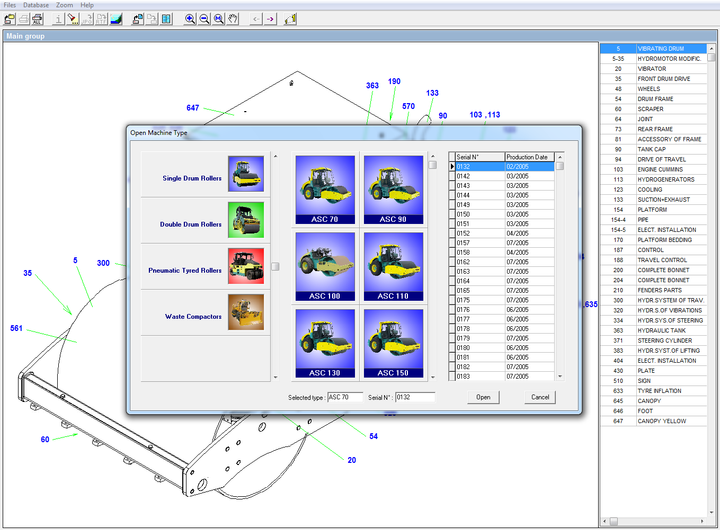This screenshot has height=530, width=720.
Task: Choose the Waste Compactors thumbnail
Action: [x=246, y=312]
